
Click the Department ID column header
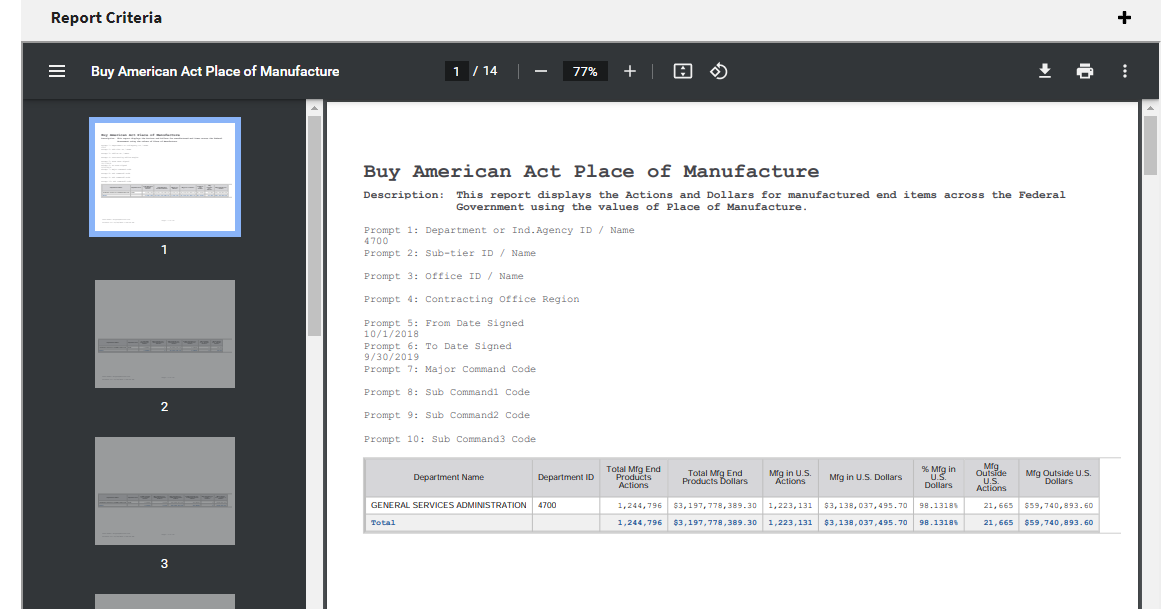[x=566, y=477]
